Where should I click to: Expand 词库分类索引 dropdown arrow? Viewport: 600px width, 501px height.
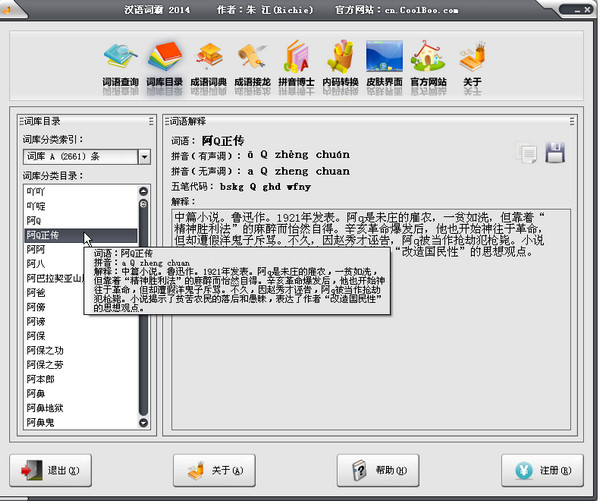(144, 157)
